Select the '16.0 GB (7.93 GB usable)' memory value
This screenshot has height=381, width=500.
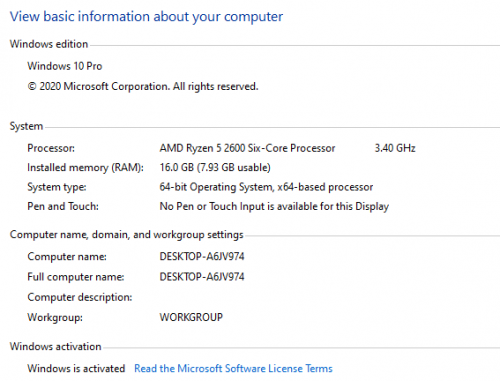coord(215,167)
